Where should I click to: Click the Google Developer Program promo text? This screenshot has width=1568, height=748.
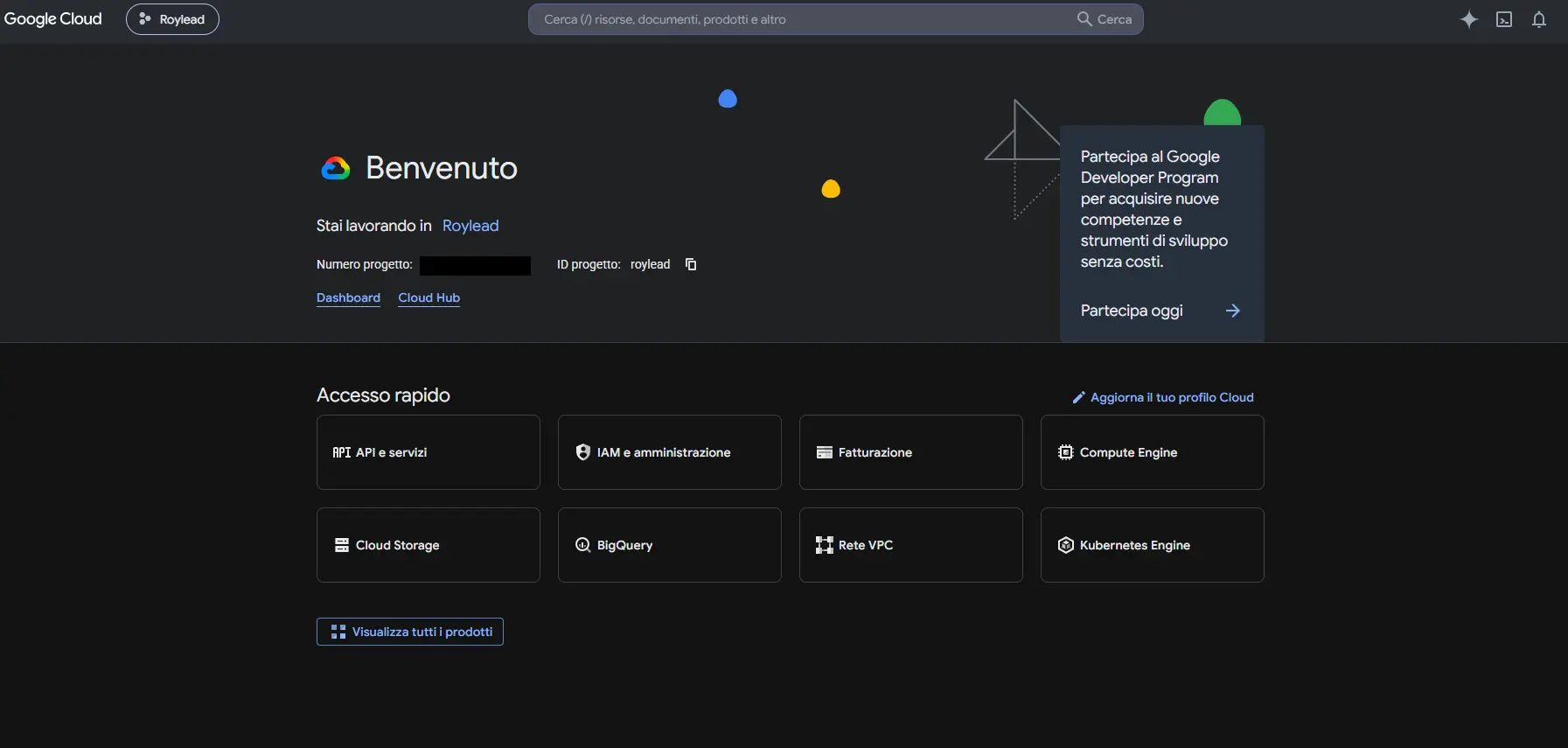coord(1154,209)
